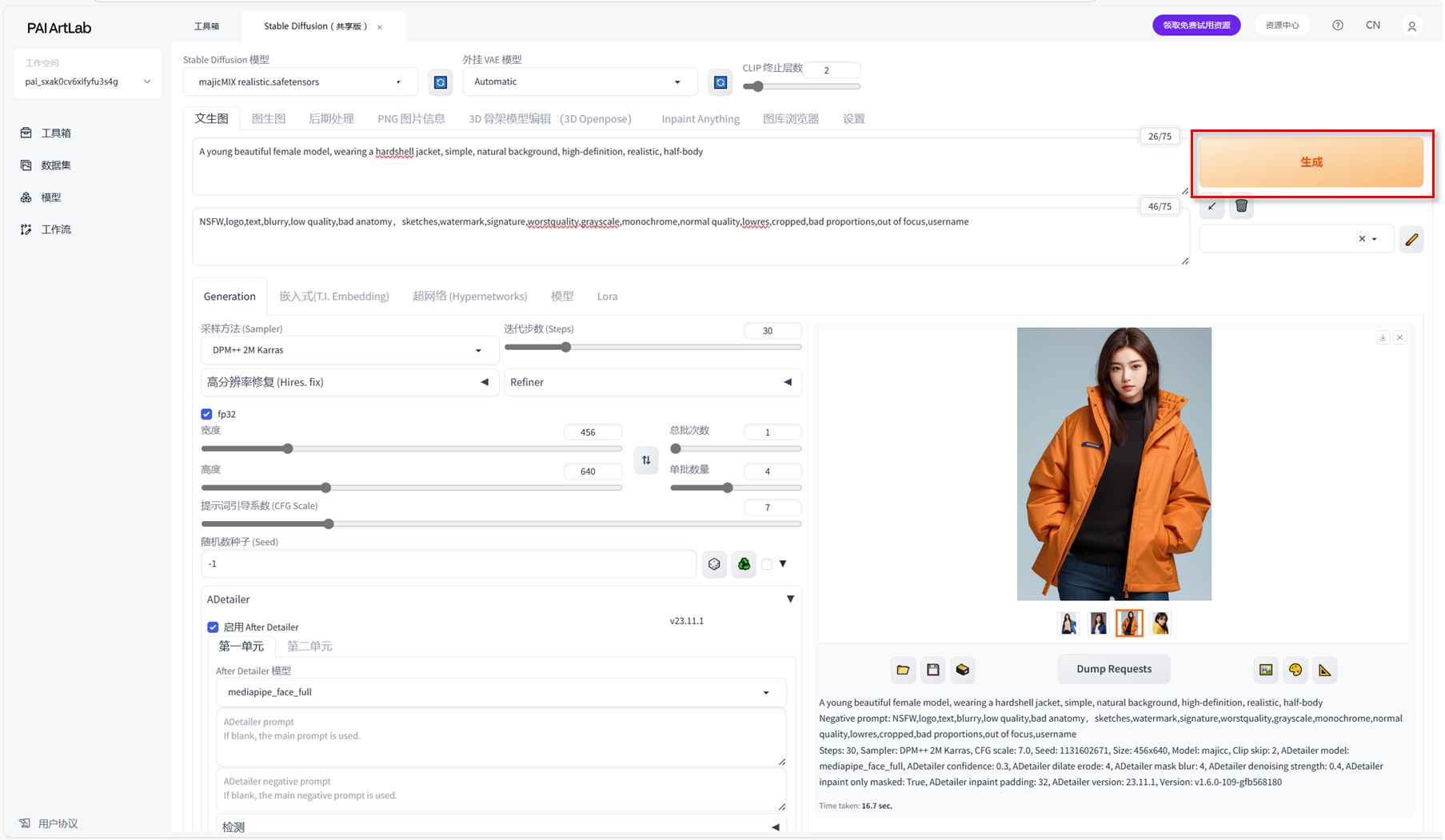
Task: Swap width and height values
Action: [646, 460]
